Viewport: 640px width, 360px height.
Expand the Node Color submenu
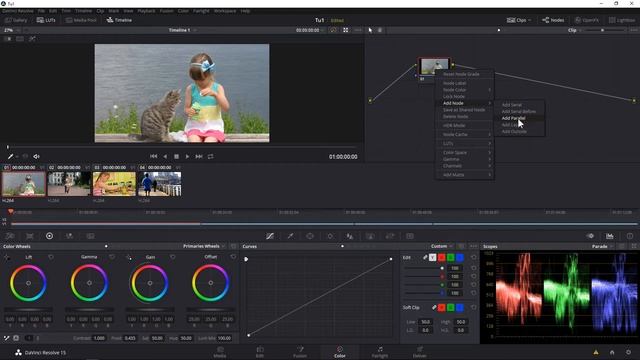(x=465, y=90)
